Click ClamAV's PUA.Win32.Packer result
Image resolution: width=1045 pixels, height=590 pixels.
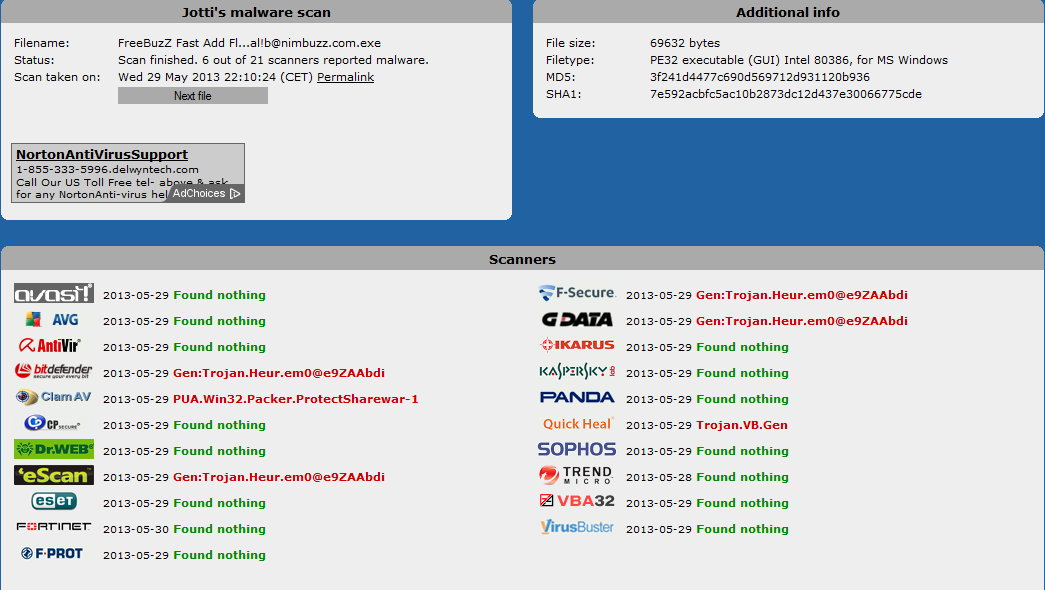click(295, 399)
